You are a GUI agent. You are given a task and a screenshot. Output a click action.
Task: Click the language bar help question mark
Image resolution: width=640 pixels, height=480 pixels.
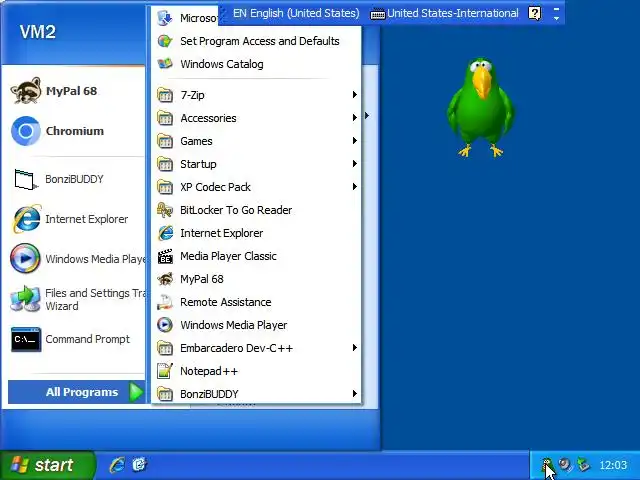tap(535, 13)
